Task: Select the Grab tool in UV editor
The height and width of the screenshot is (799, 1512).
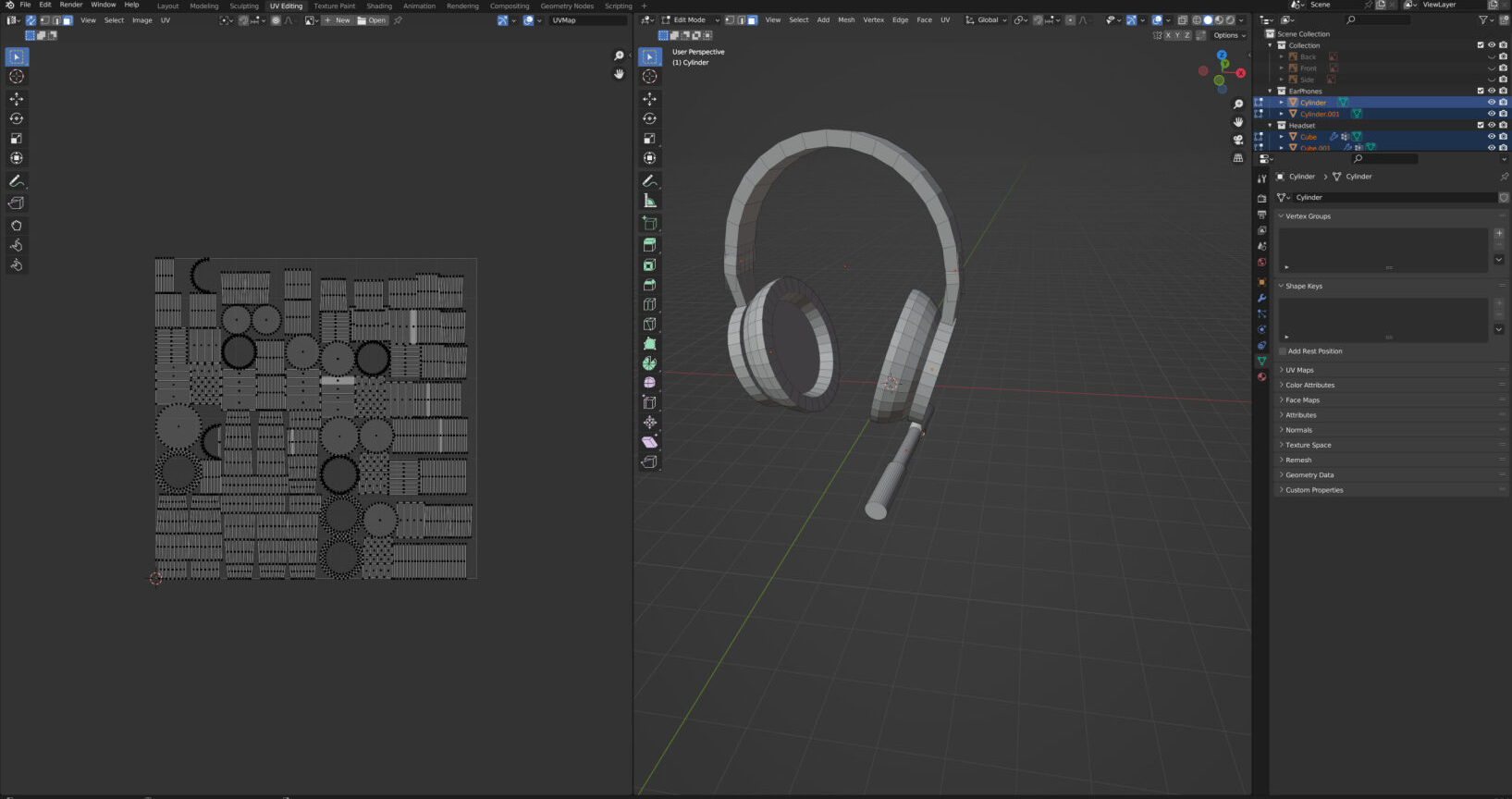Action: [x=17, y=226]
